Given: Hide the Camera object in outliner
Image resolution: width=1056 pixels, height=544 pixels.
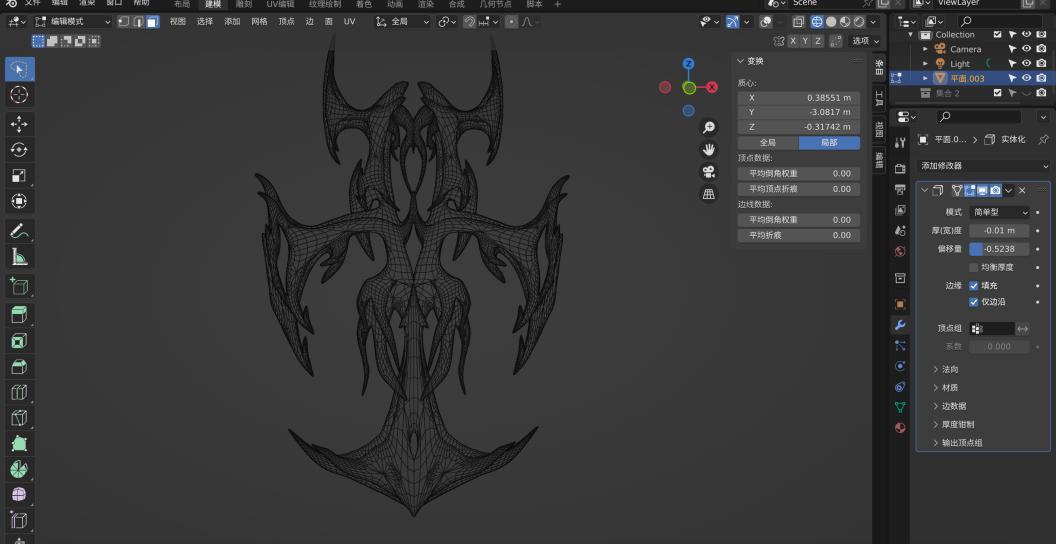Looking at the screenshot, I should coord(1026,49).
